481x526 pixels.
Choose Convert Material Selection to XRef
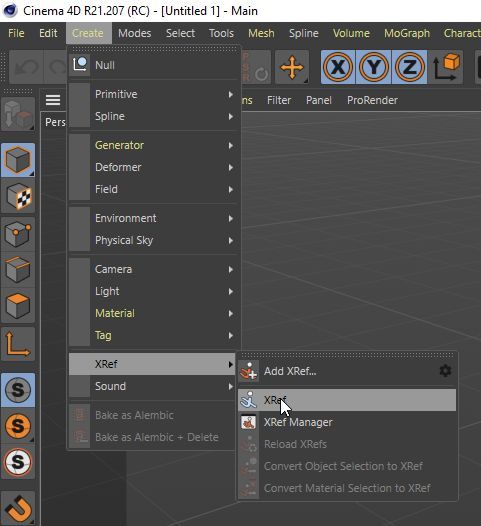(347, 488)
